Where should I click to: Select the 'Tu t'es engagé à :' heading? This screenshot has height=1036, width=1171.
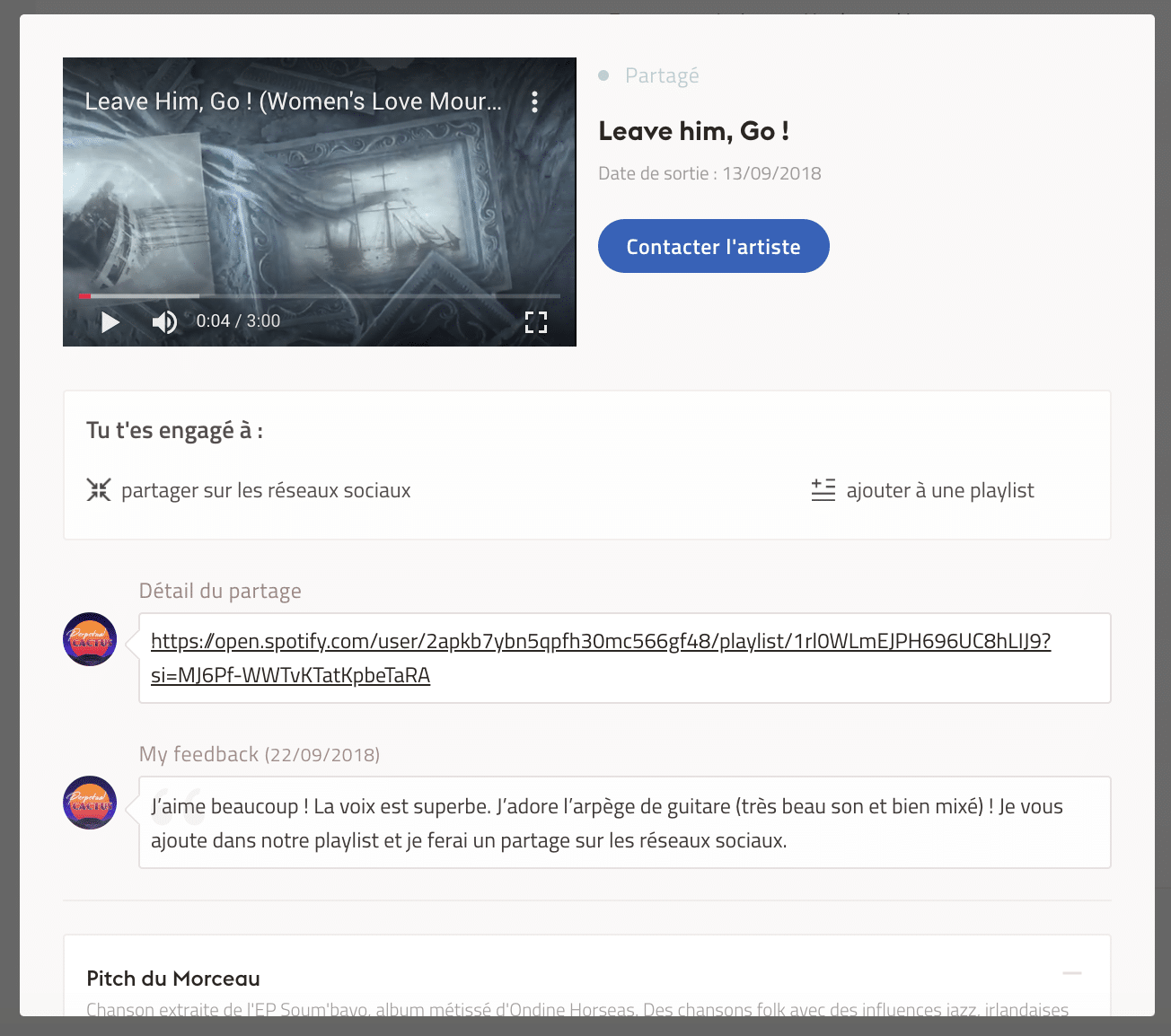tap(174, 431)
